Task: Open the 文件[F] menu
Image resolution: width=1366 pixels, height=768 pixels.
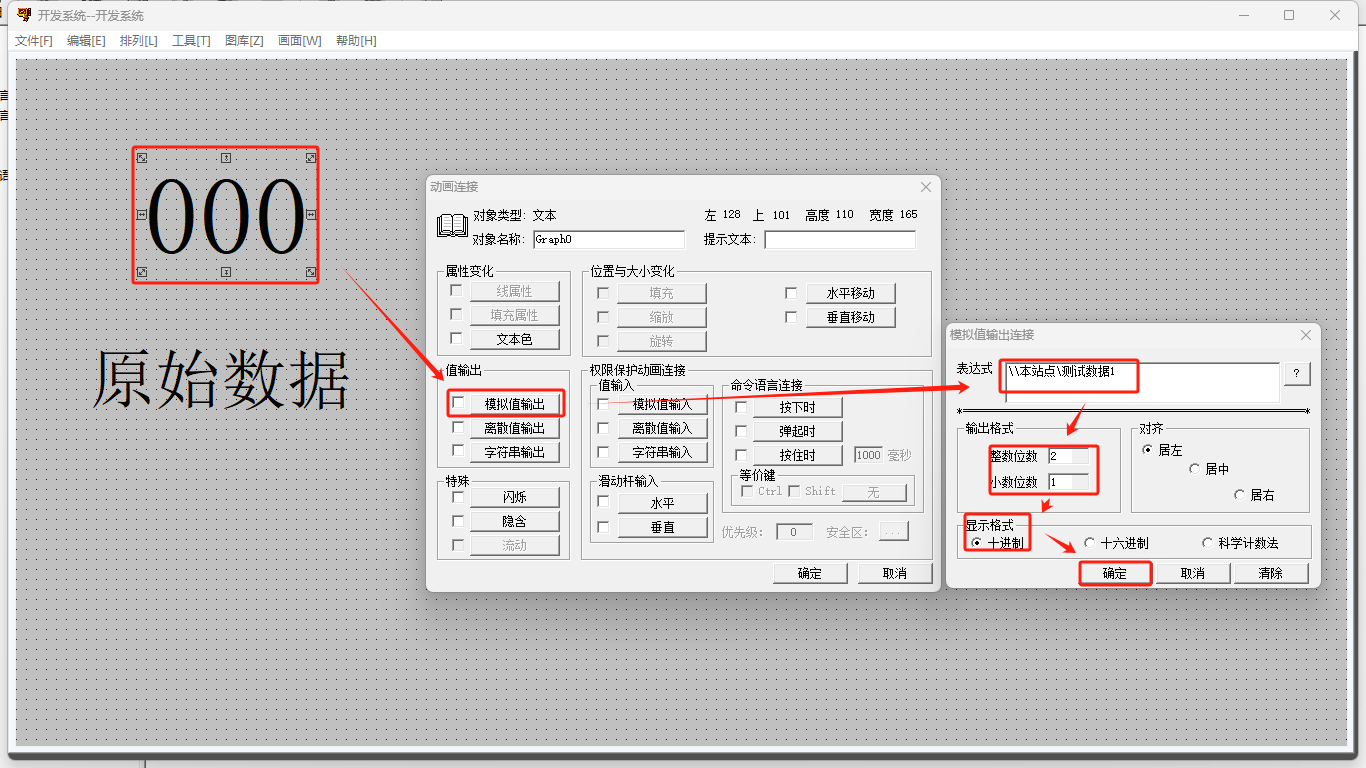Action: pos(34,41)
